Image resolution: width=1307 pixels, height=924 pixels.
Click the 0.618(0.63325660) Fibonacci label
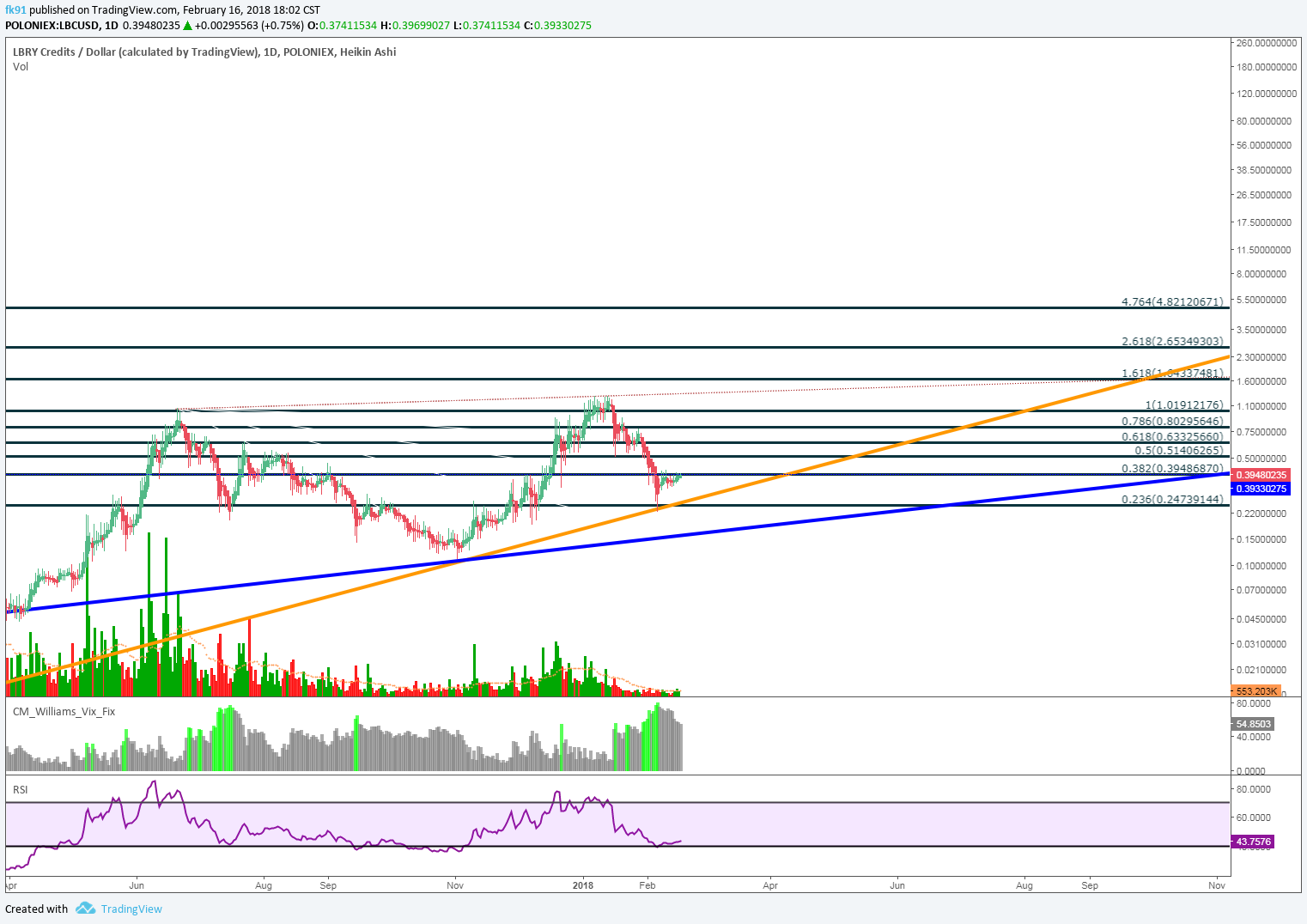pos(1172,436)
